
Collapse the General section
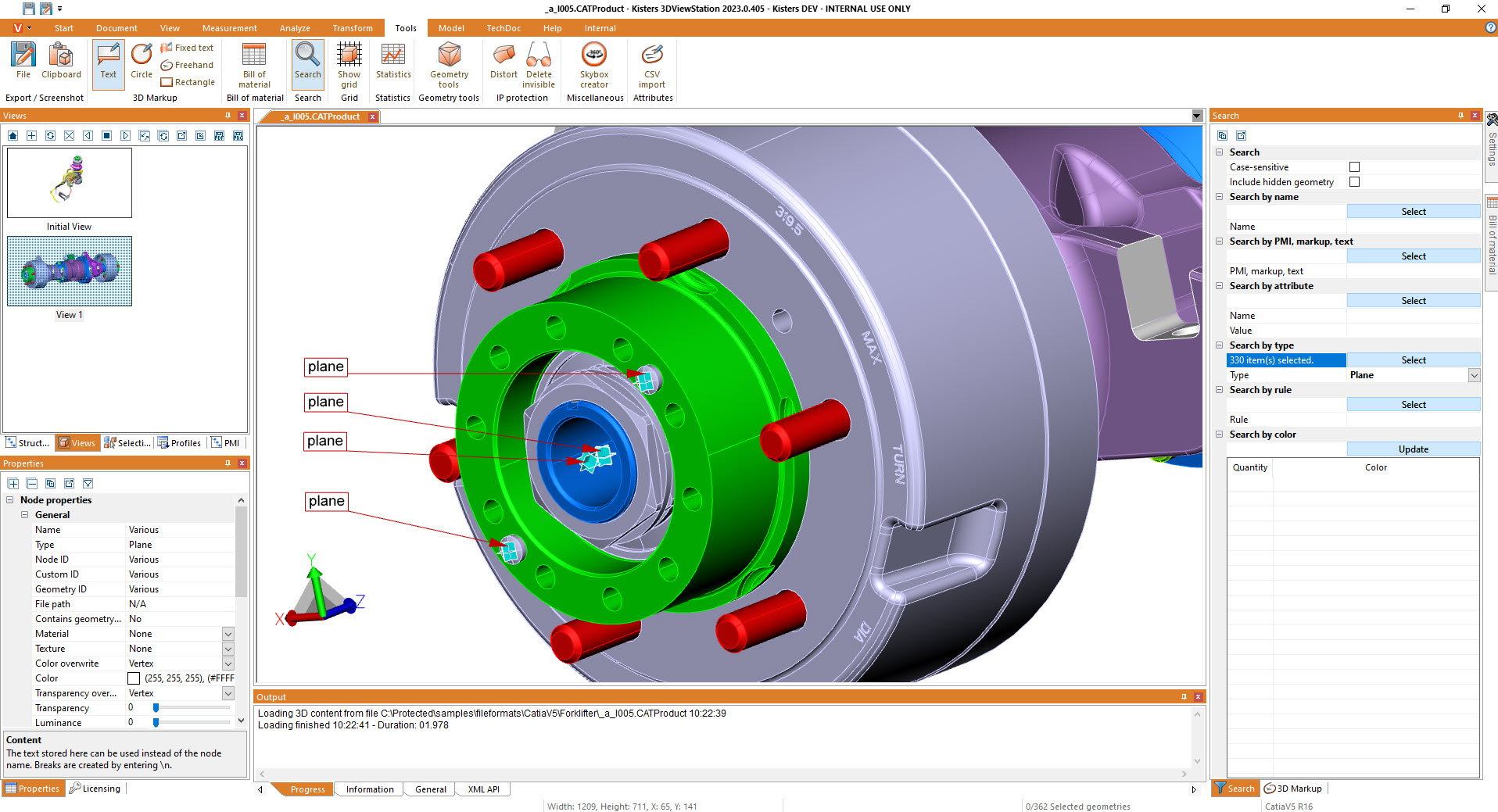[x=25, y=515]
